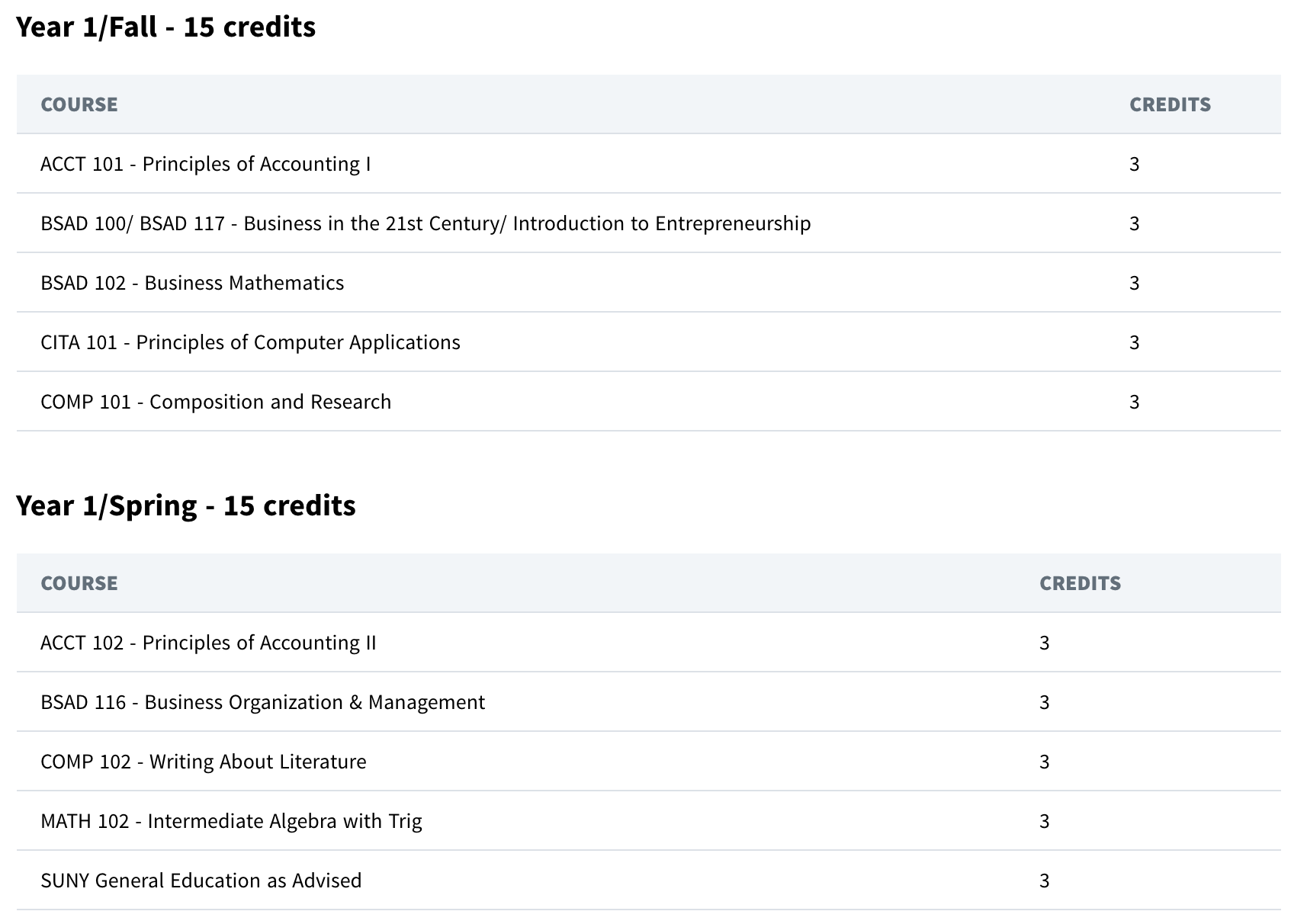Select 'MATH 102 - Intermediate Algebra with Trig'
1307x924 pixels.
(x=231, y=821)
